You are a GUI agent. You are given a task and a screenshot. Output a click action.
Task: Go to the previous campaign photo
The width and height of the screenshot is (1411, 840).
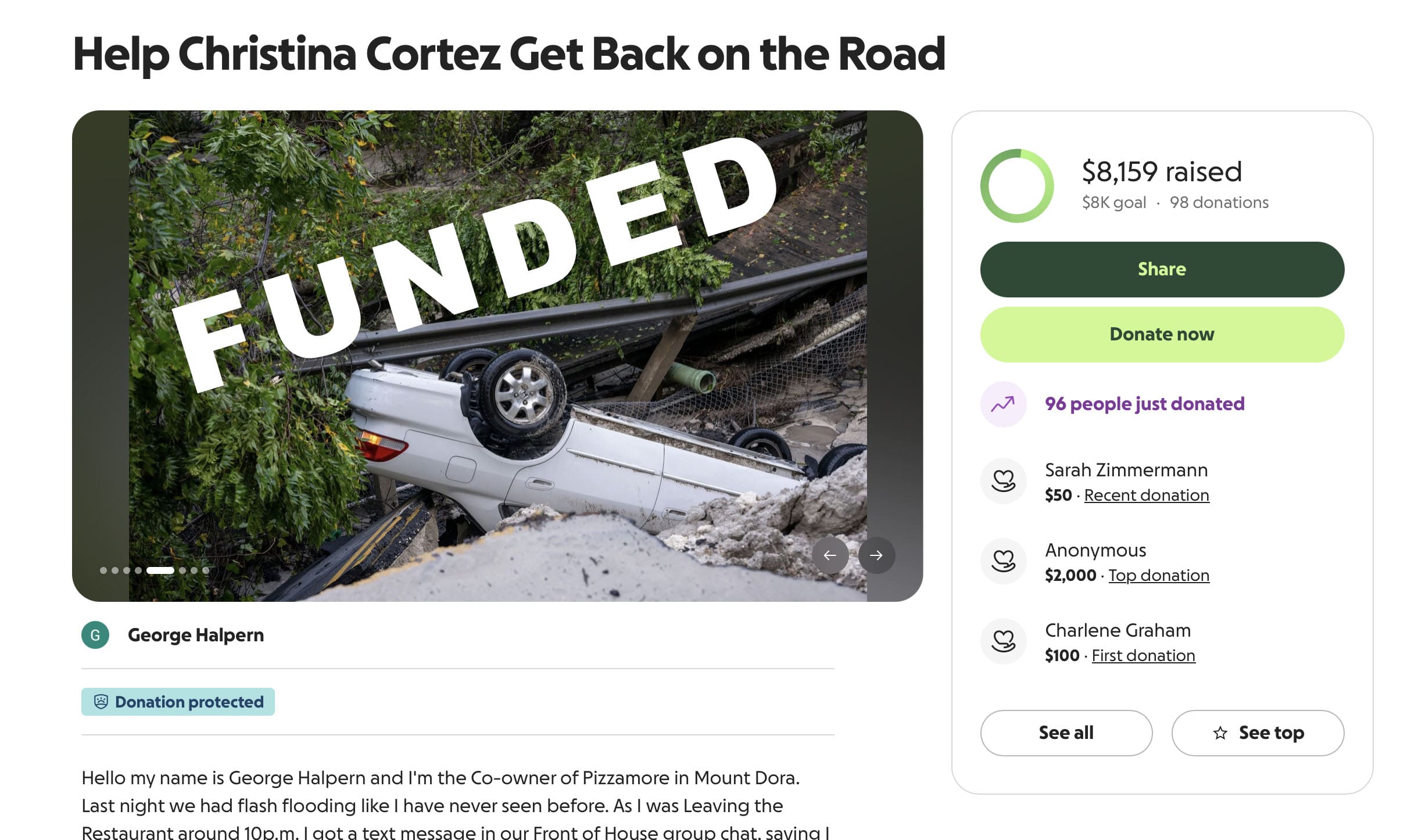click(830, 555)
